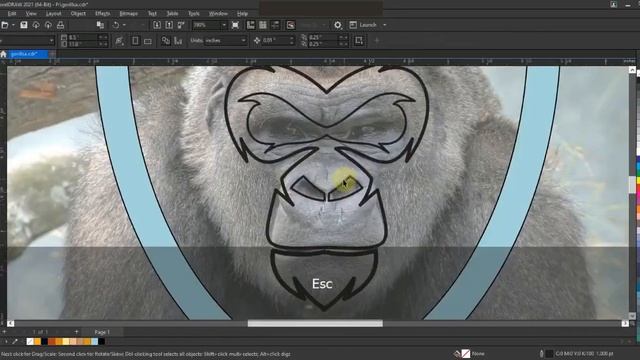The height and width of the screenshot is (360, 640).
Task: Click the page-layout icon left of Portrait
Action: (x=120, y=41)
